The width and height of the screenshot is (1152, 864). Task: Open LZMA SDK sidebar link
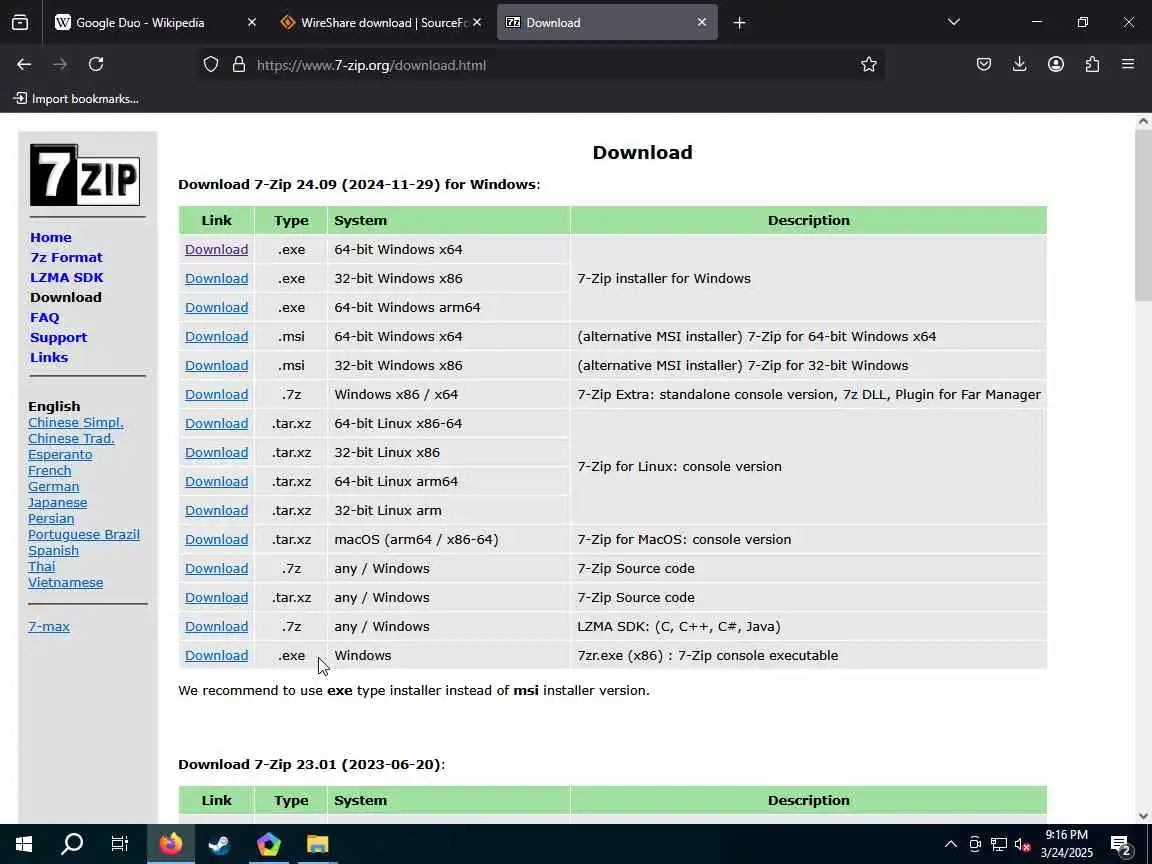pyautogui.click(x=67, y=277)
